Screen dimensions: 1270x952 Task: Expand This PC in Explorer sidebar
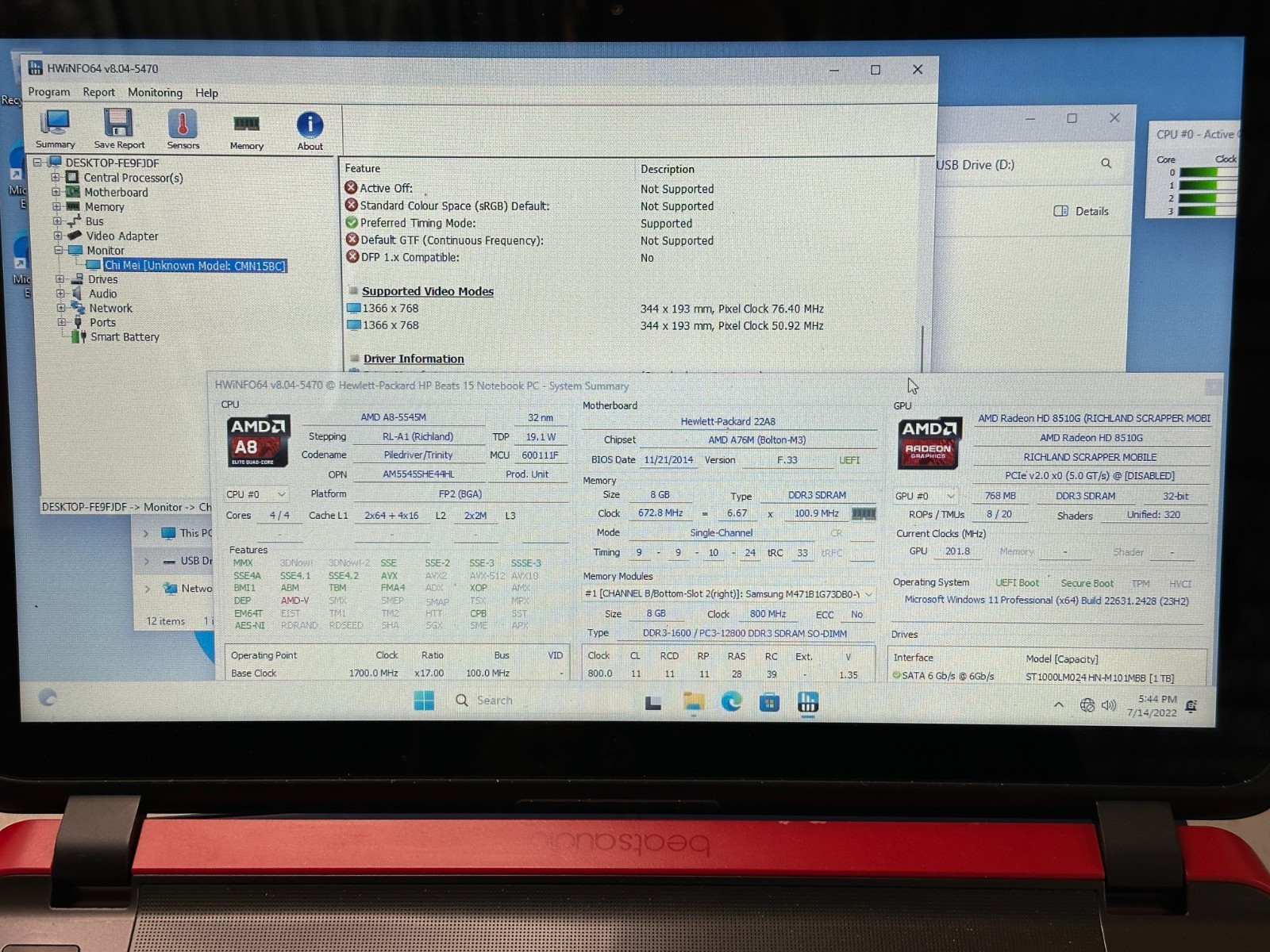coord(146,533)
